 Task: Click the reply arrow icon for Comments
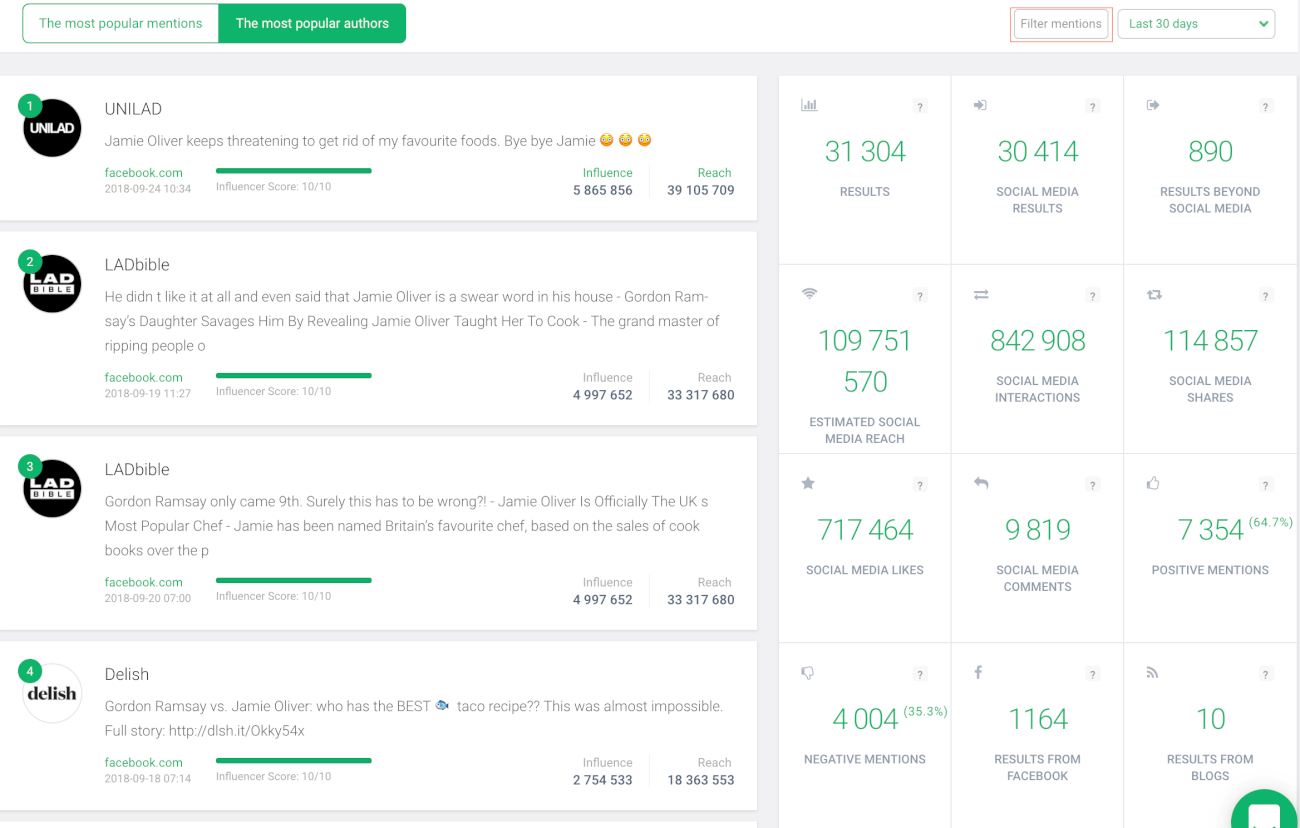tap(981, 483)
